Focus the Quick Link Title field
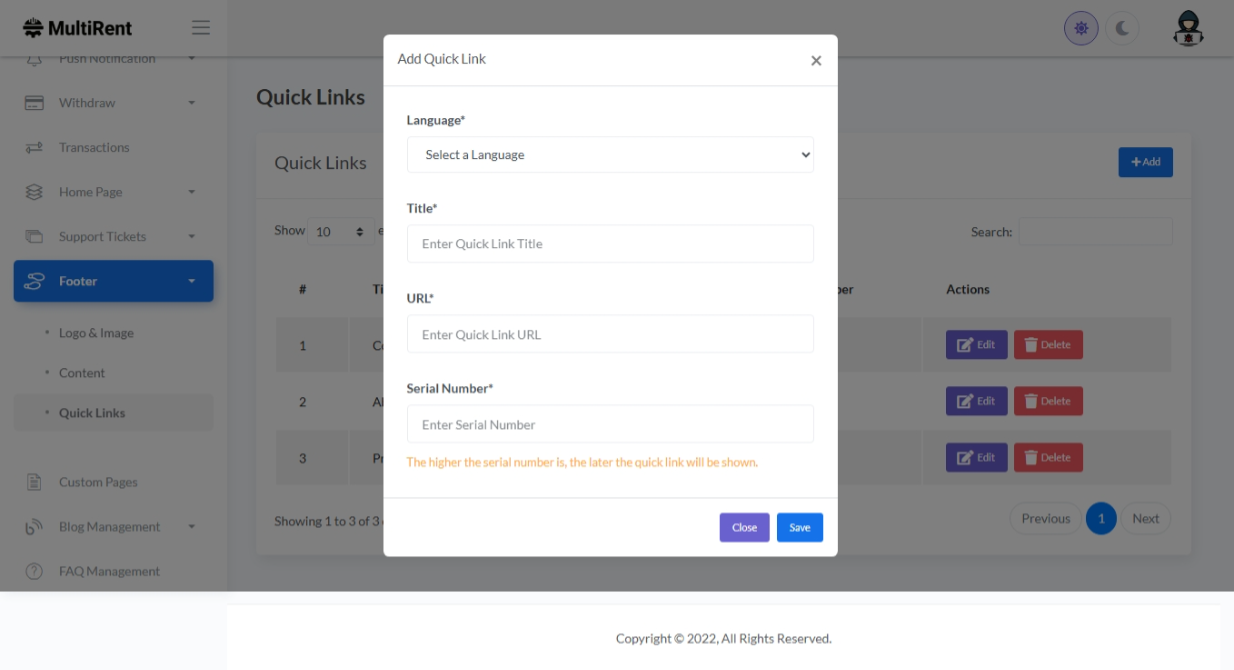Screen dimensions: 1234x670 (610, 244)
